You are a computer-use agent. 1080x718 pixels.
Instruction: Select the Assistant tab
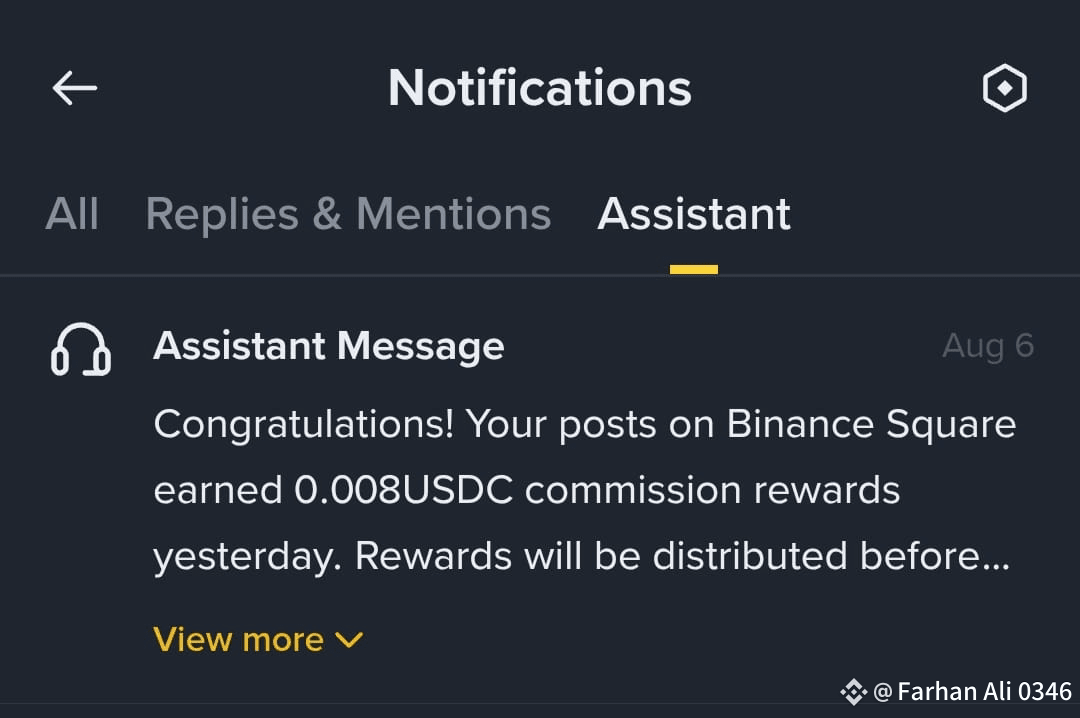[694, 214]
